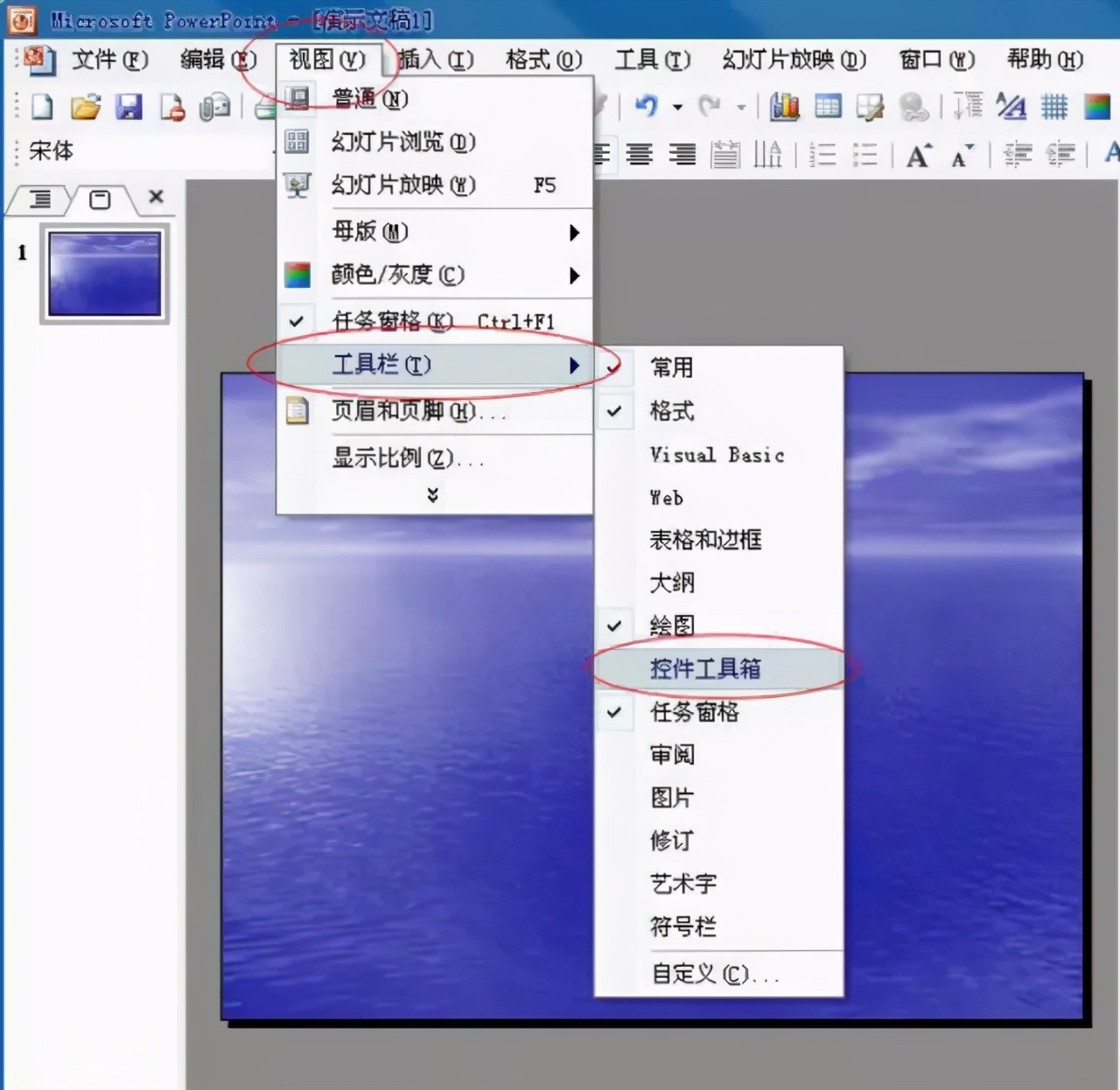Click the Color/Grayscale toolbar icon
1120x1090 pixels.
[x=1097, y=107]
